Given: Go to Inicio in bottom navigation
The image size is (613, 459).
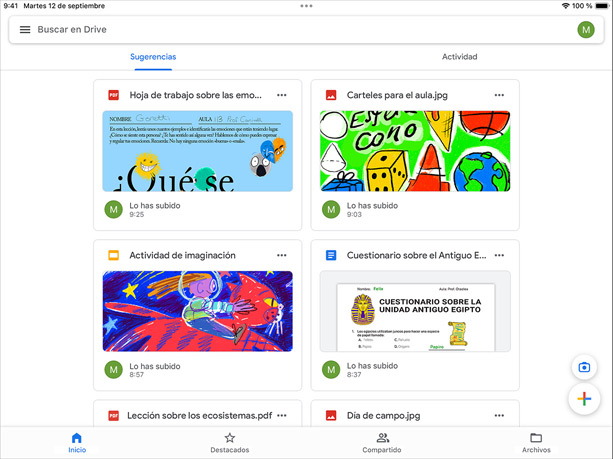Looking at the screenshot, I should point(77,442).
